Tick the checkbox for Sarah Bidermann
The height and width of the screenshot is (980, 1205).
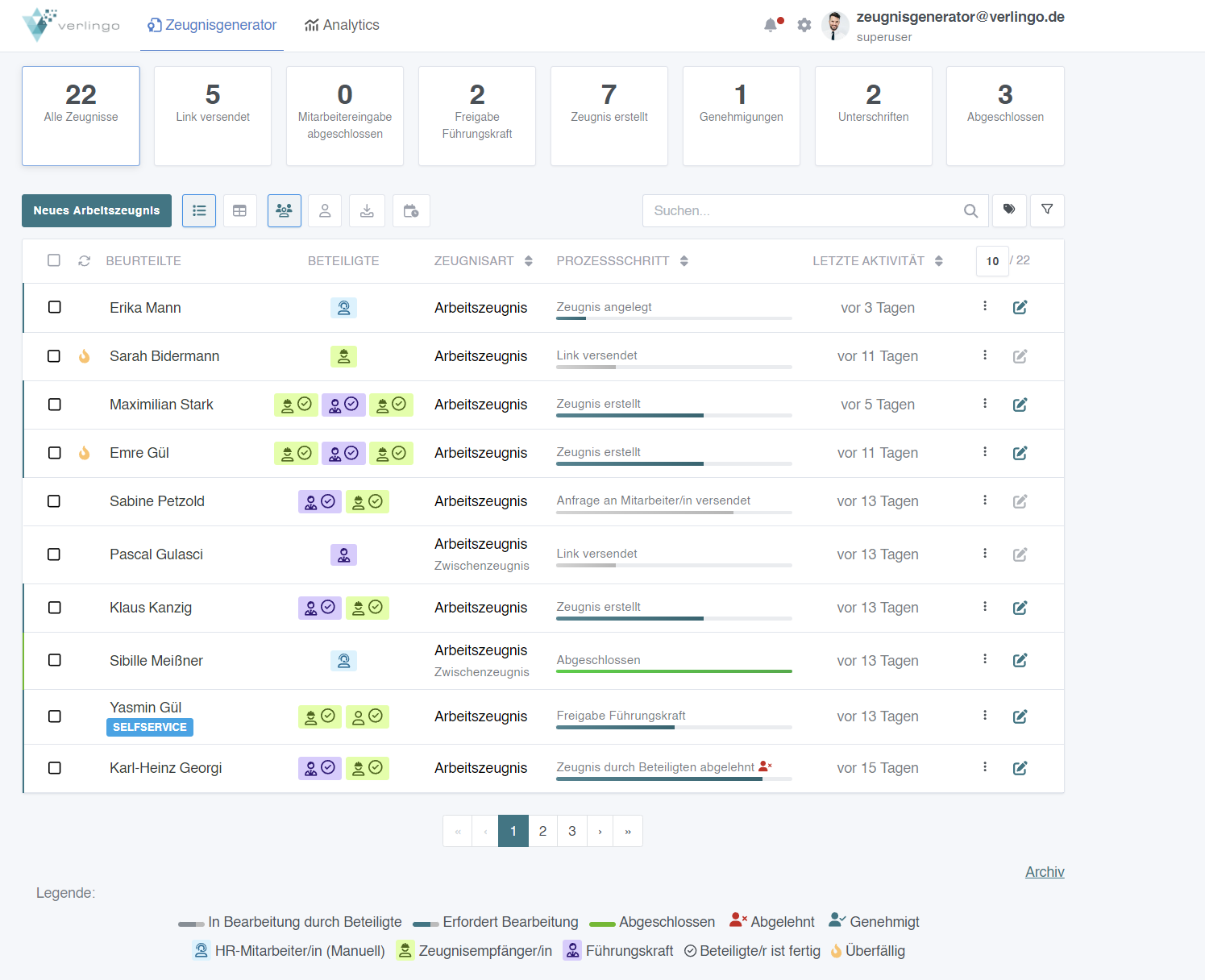[54, 356]
